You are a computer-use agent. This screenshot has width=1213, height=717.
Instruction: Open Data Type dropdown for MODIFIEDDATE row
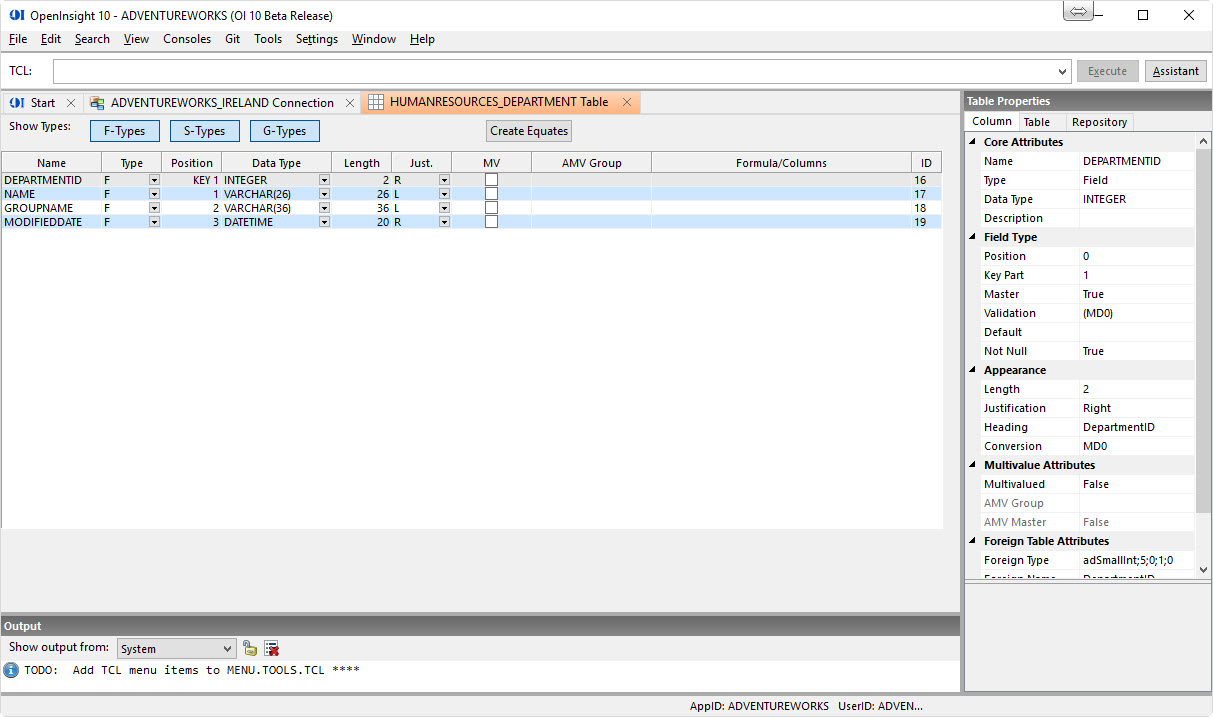click(324, 222)
